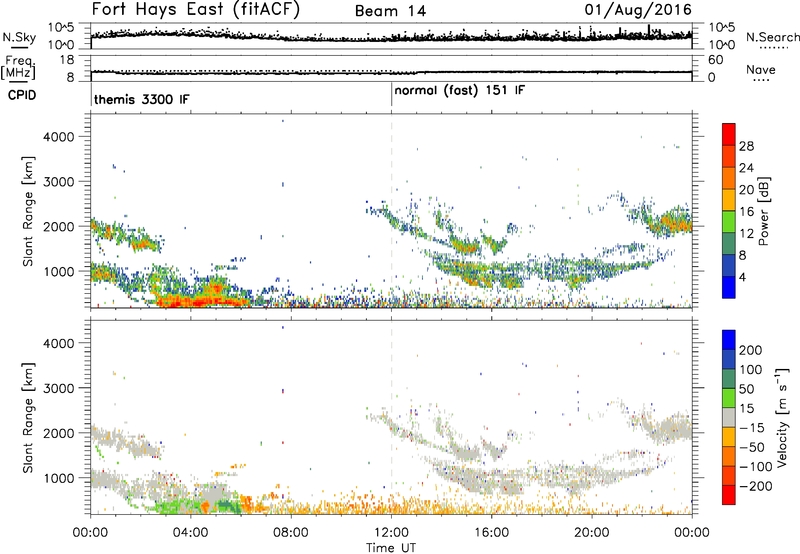This screenshot has width=800, height=554.
Task: Click the '50' velocity scale value
Action: click(746, 389)
